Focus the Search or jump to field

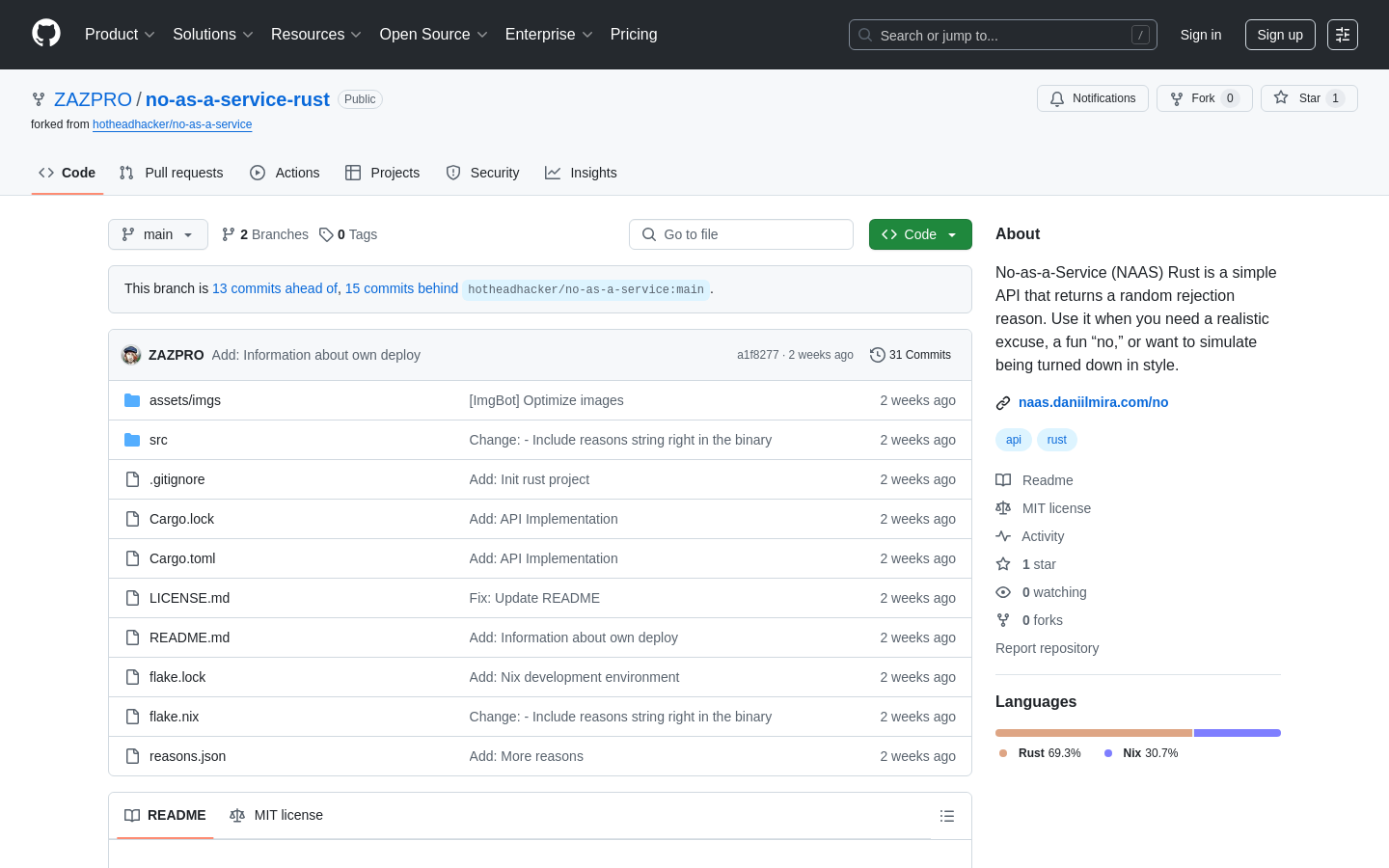pyautogui.click(x=1003, y=35)
